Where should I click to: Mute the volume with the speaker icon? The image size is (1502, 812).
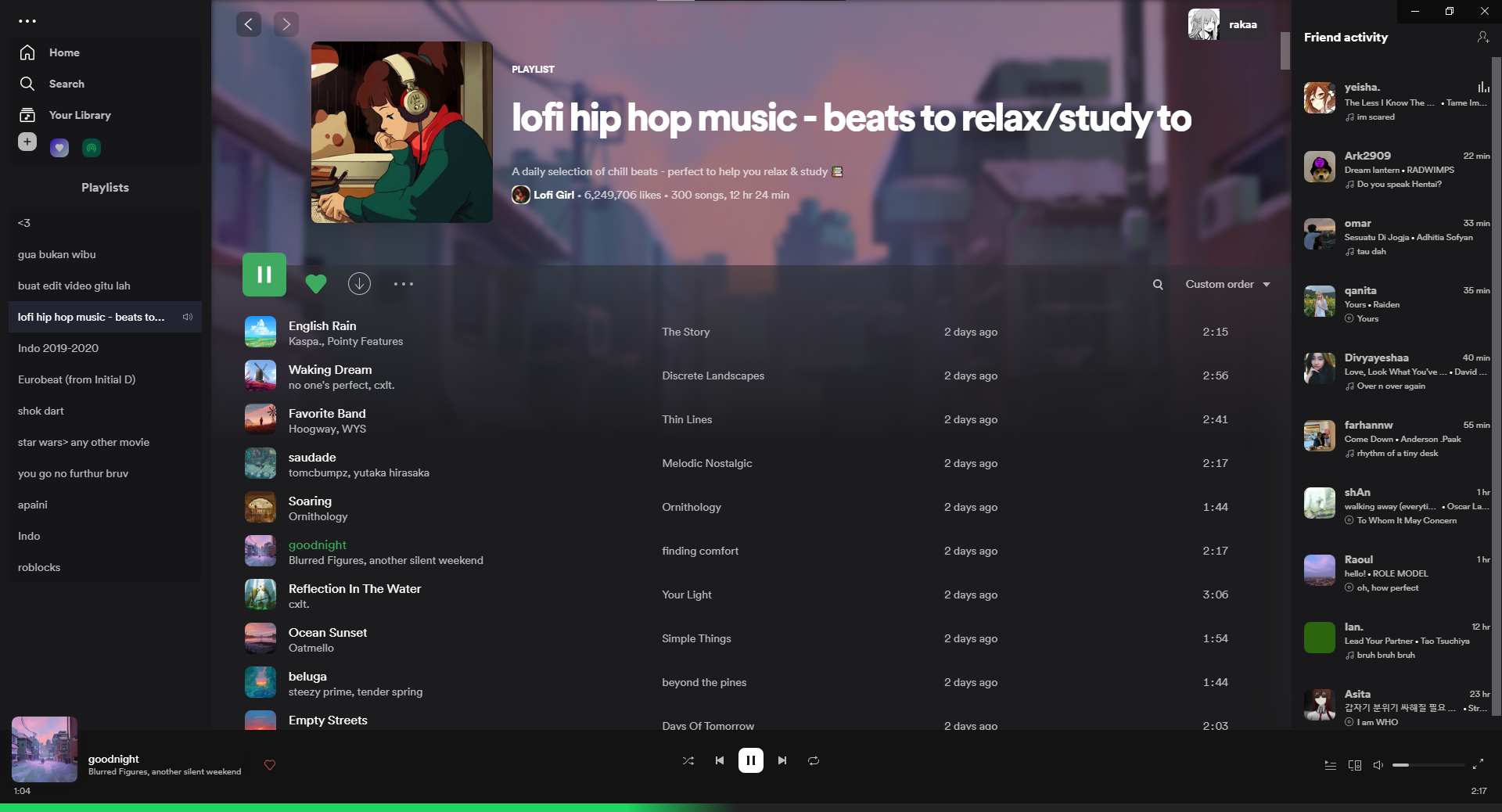tap(1378, 765)
